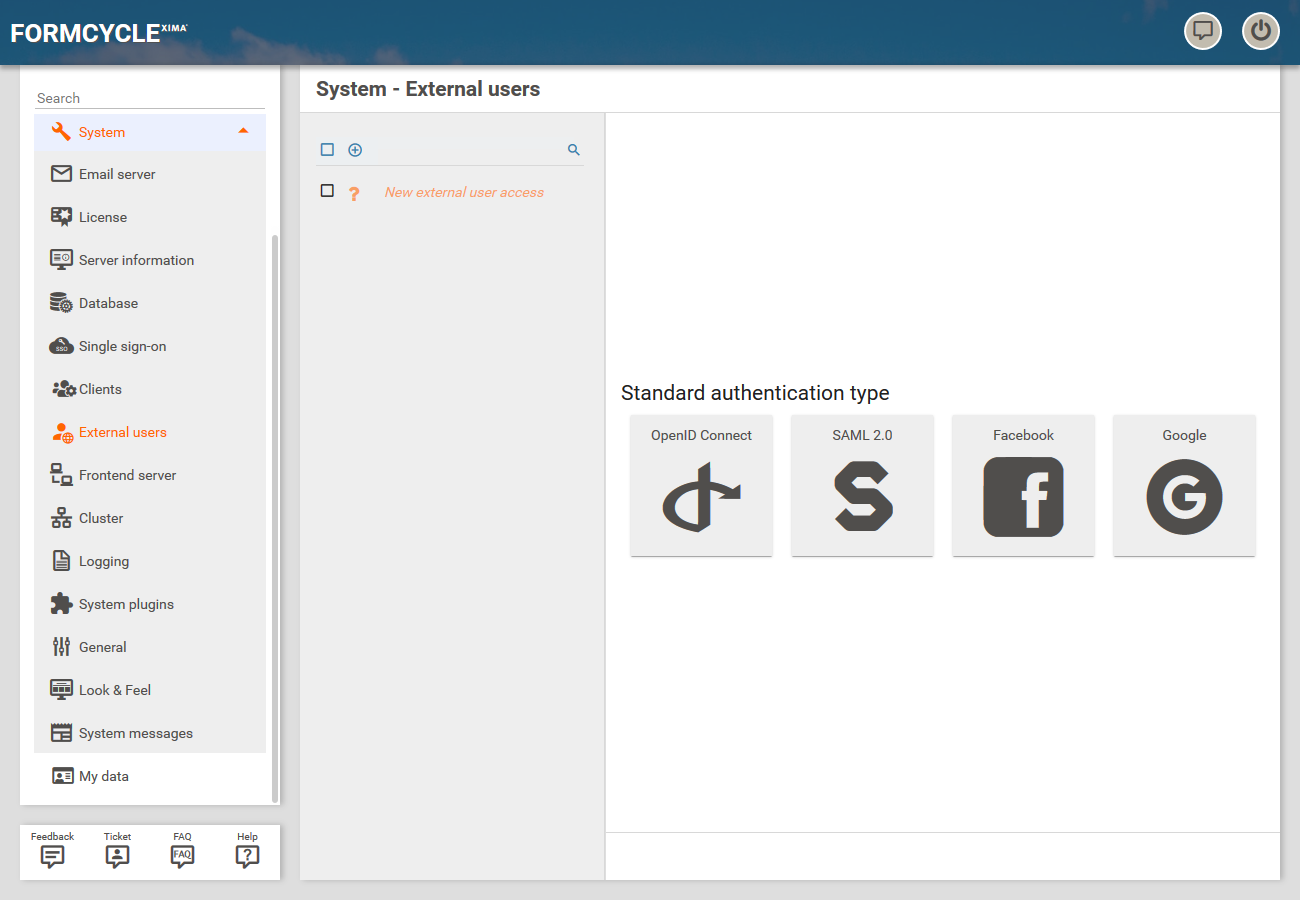This screenshot has width=1300, height=900.
Task: Check the box beside New external user access
Action: [x=327, y=191]
